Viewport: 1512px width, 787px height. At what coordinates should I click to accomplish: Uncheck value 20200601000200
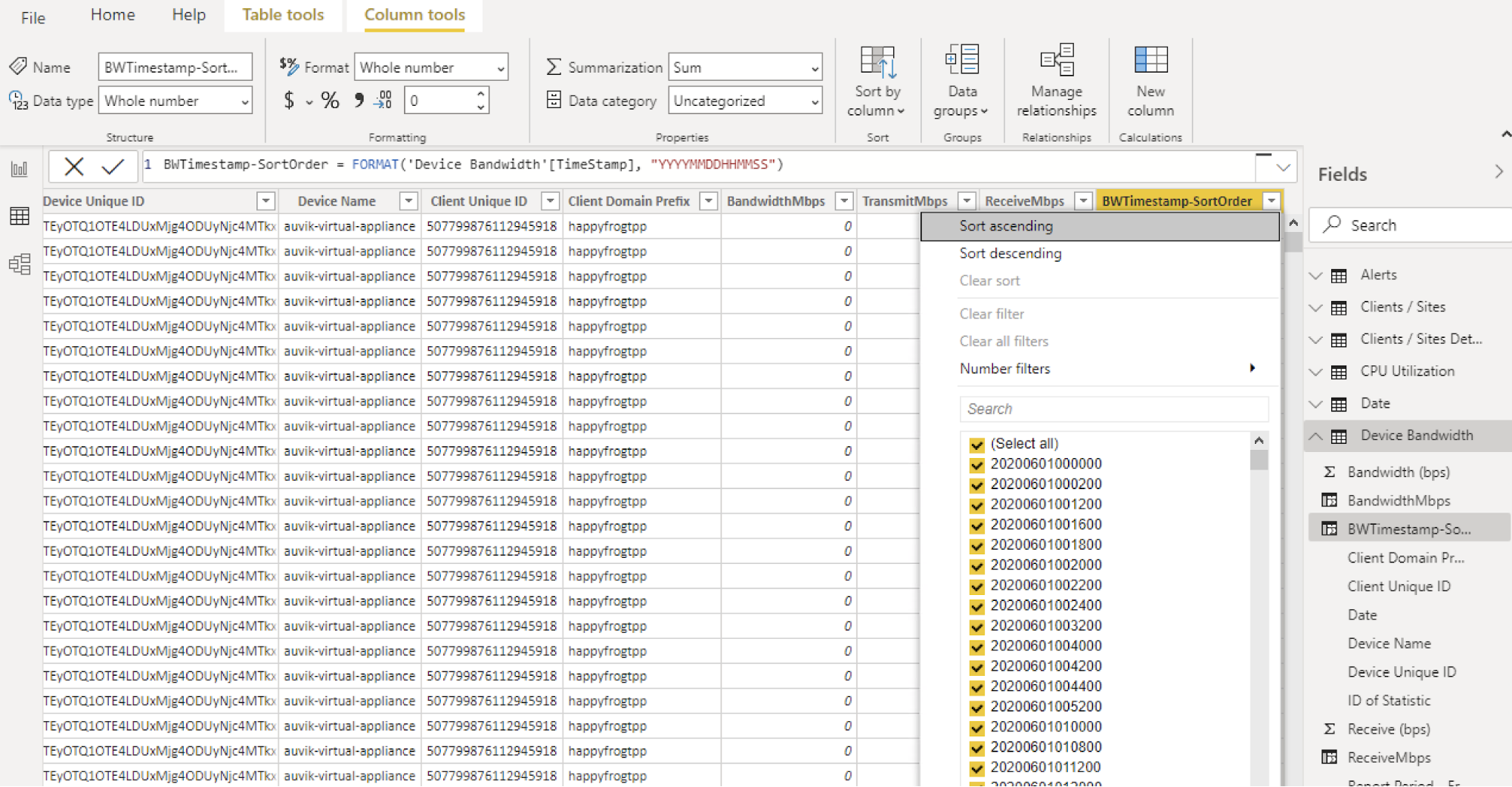point(976,485)
